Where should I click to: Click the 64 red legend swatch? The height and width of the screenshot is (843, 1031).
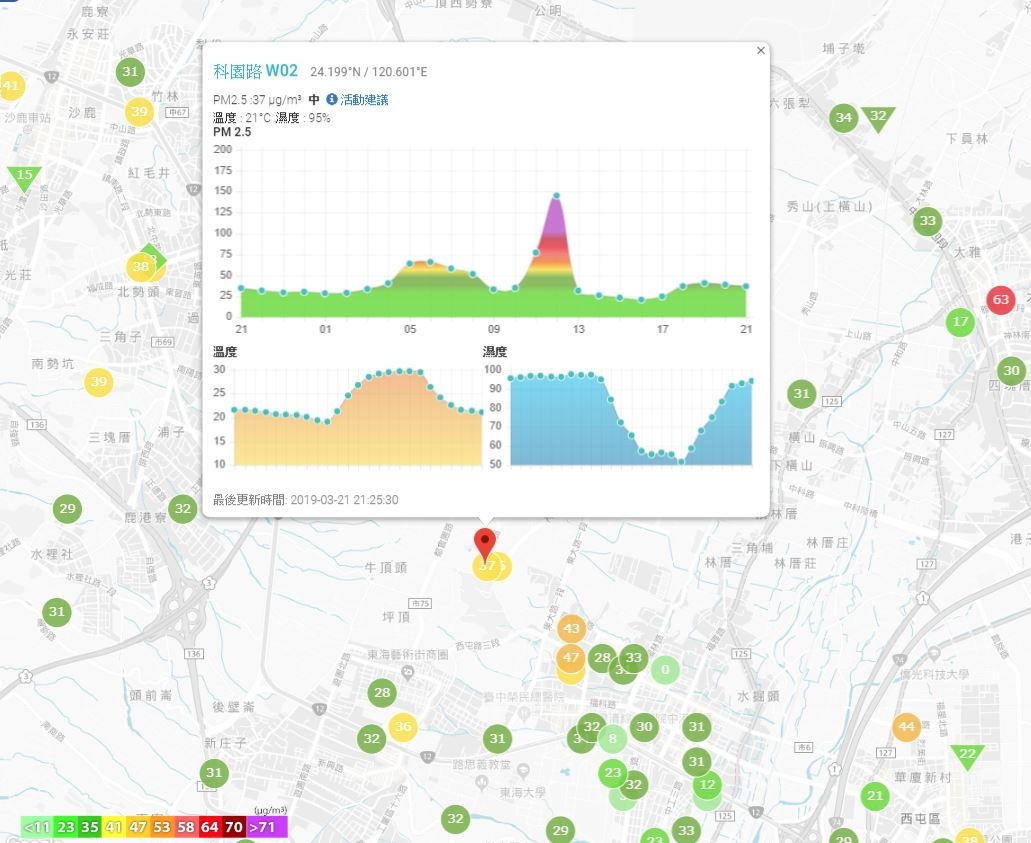click(x=210, y=827)
